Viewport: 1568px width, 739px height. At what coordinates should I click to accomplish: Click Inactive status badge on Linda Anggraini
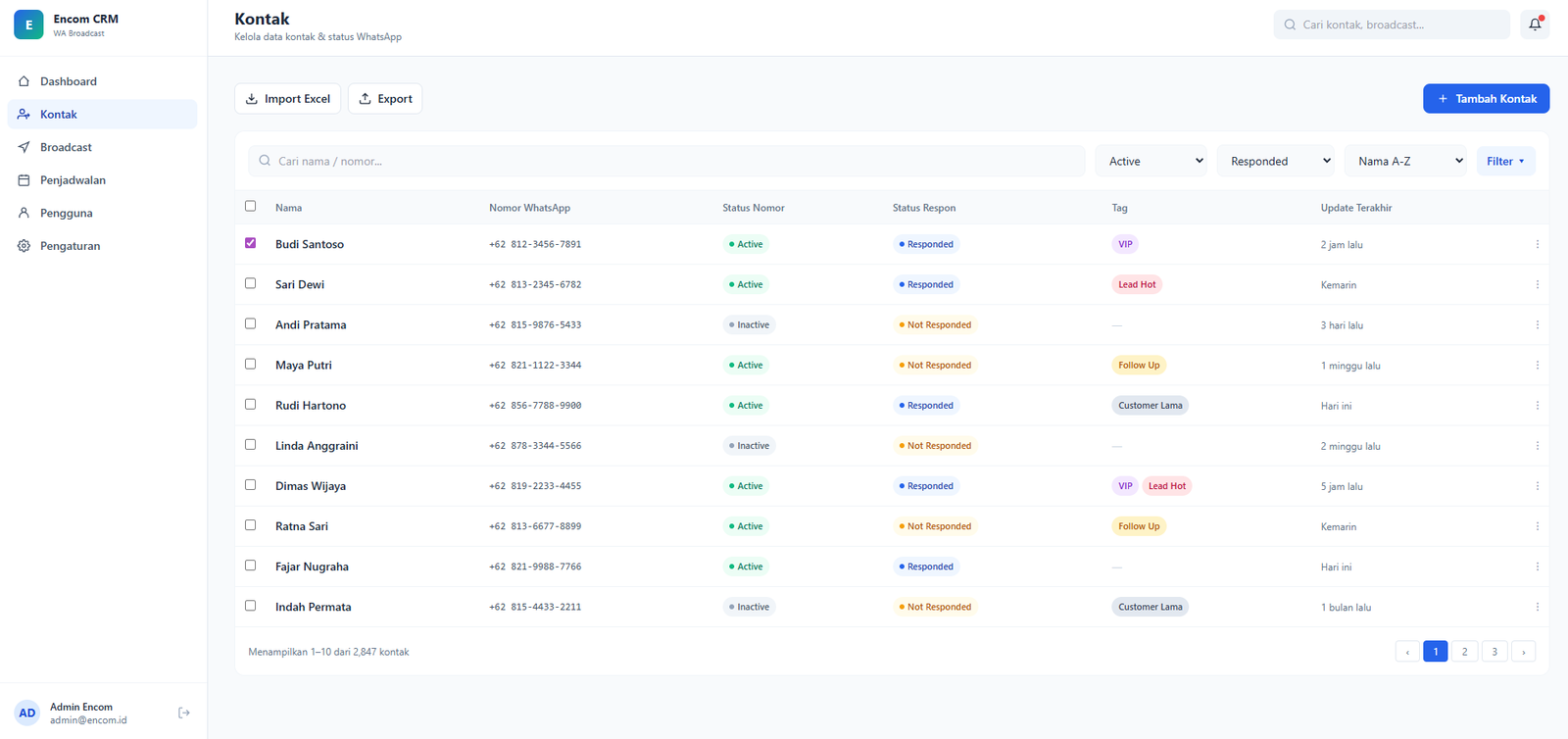click(x=750, y=446)
